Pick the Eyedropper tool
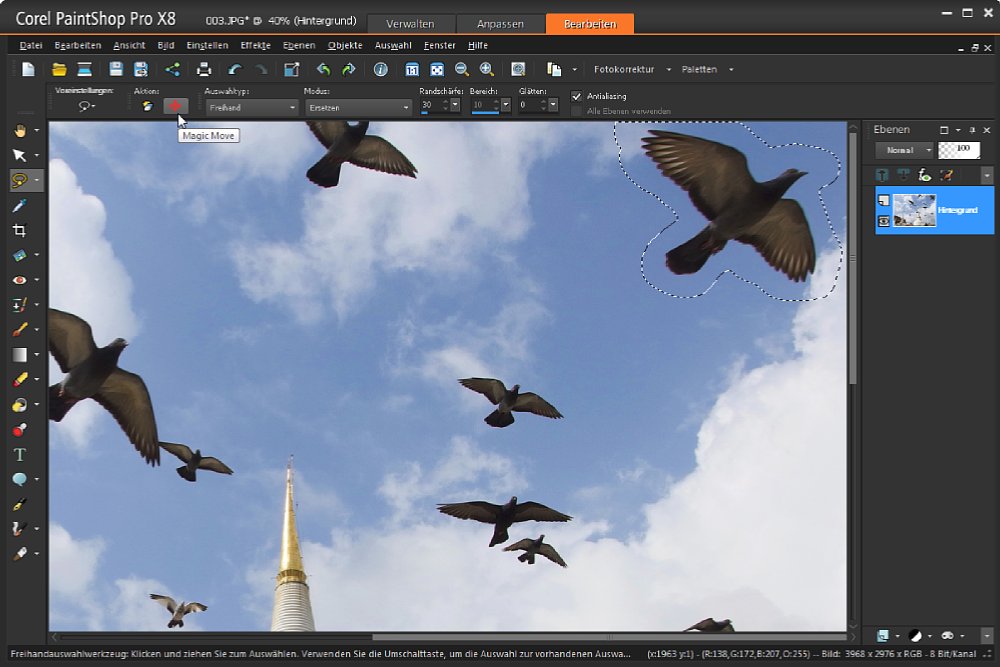This screenshot has width=1000, height=667. click(19, 205)
